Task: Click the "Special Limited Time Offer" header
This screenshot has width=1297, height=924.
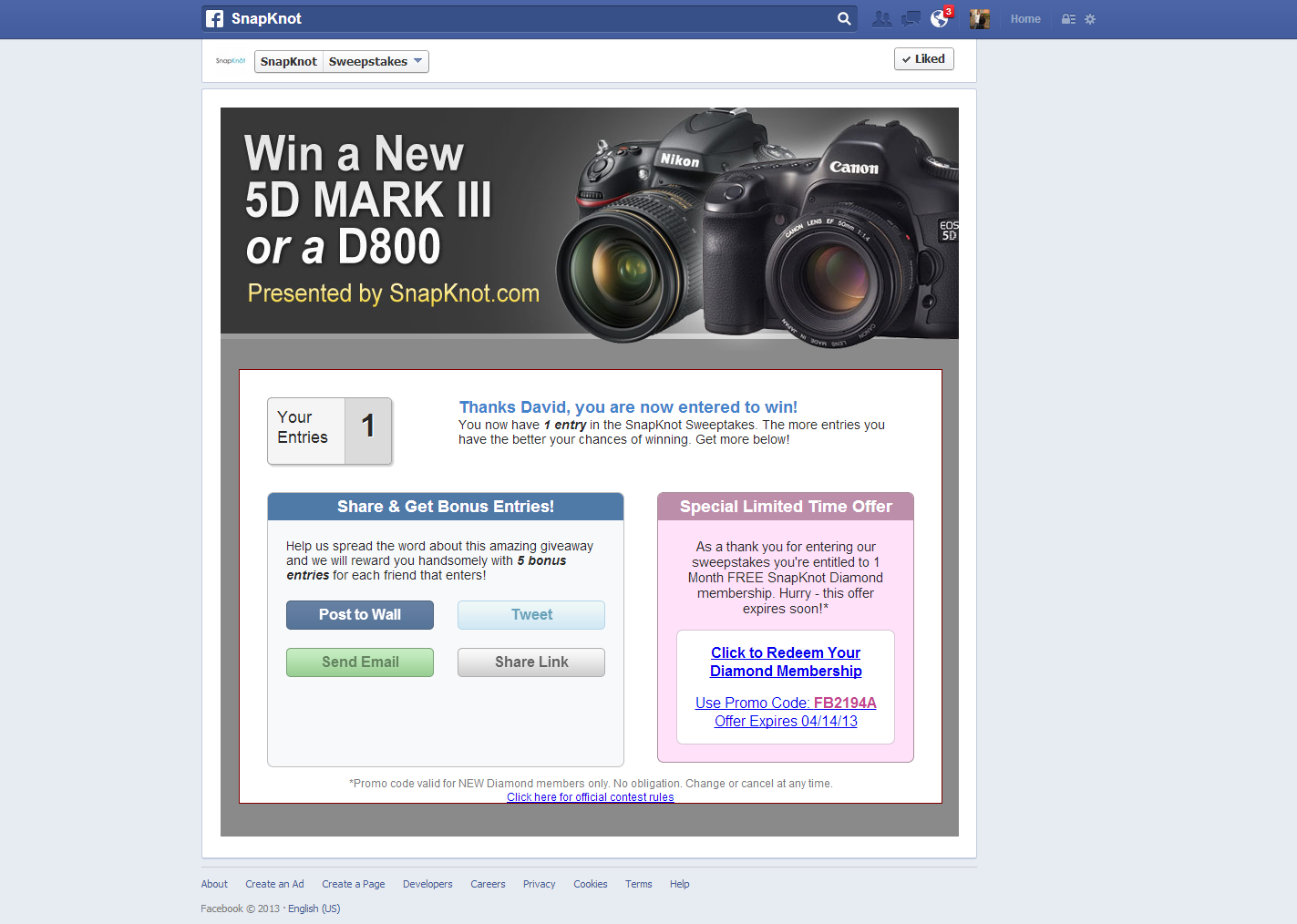Action: [786, 507]
